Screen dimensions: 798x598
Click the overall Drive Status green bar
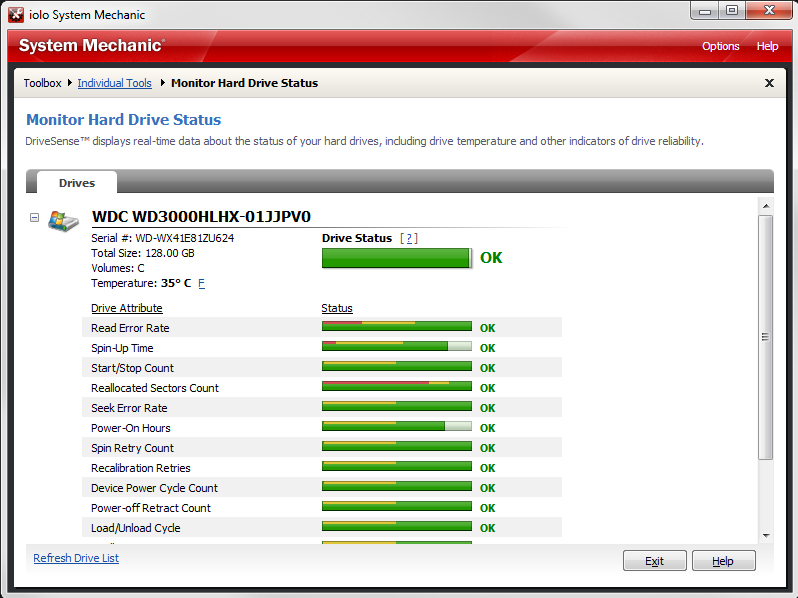click(x=396, y=258)
